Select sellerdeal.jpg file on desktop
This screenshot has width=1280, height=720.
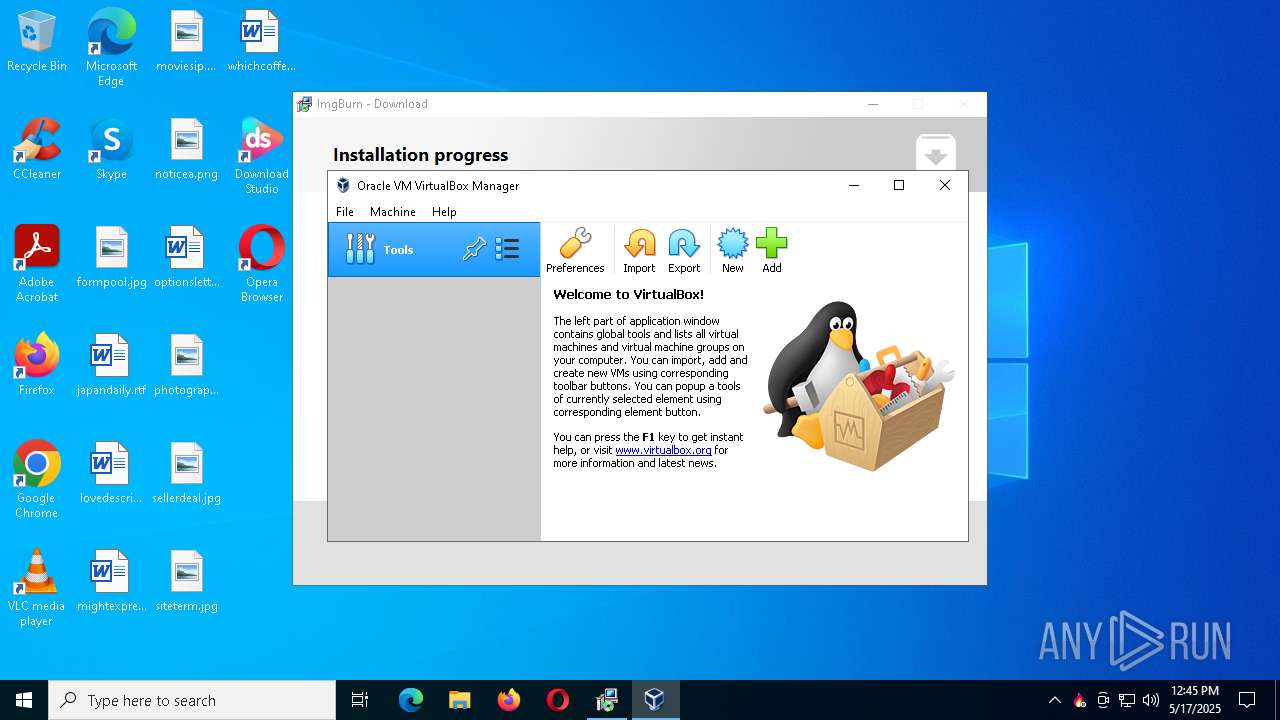(x=187, y=474)
